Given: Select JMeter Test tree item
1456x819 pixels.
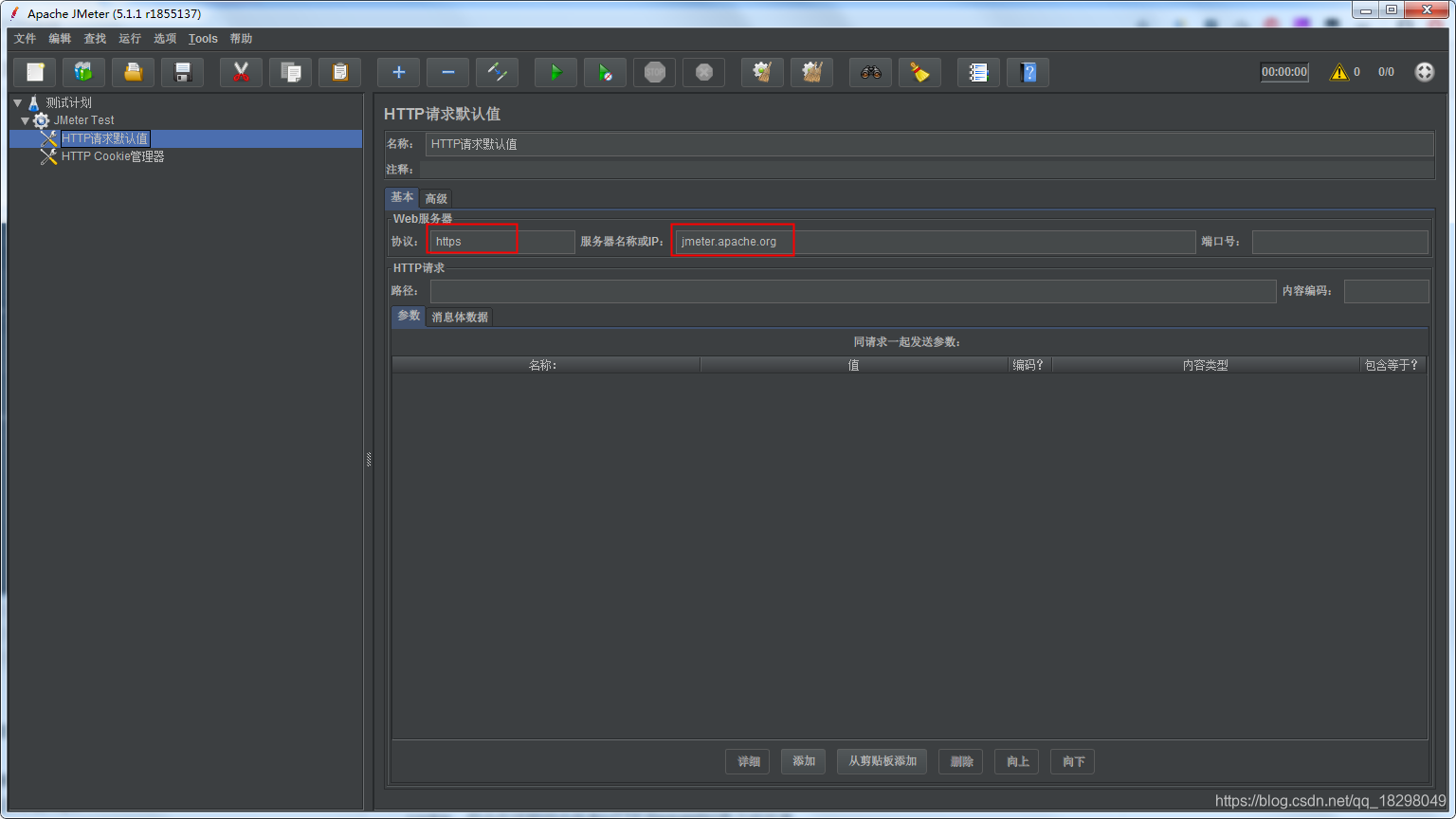Looking at the screenshot, I should click(83, 120).
